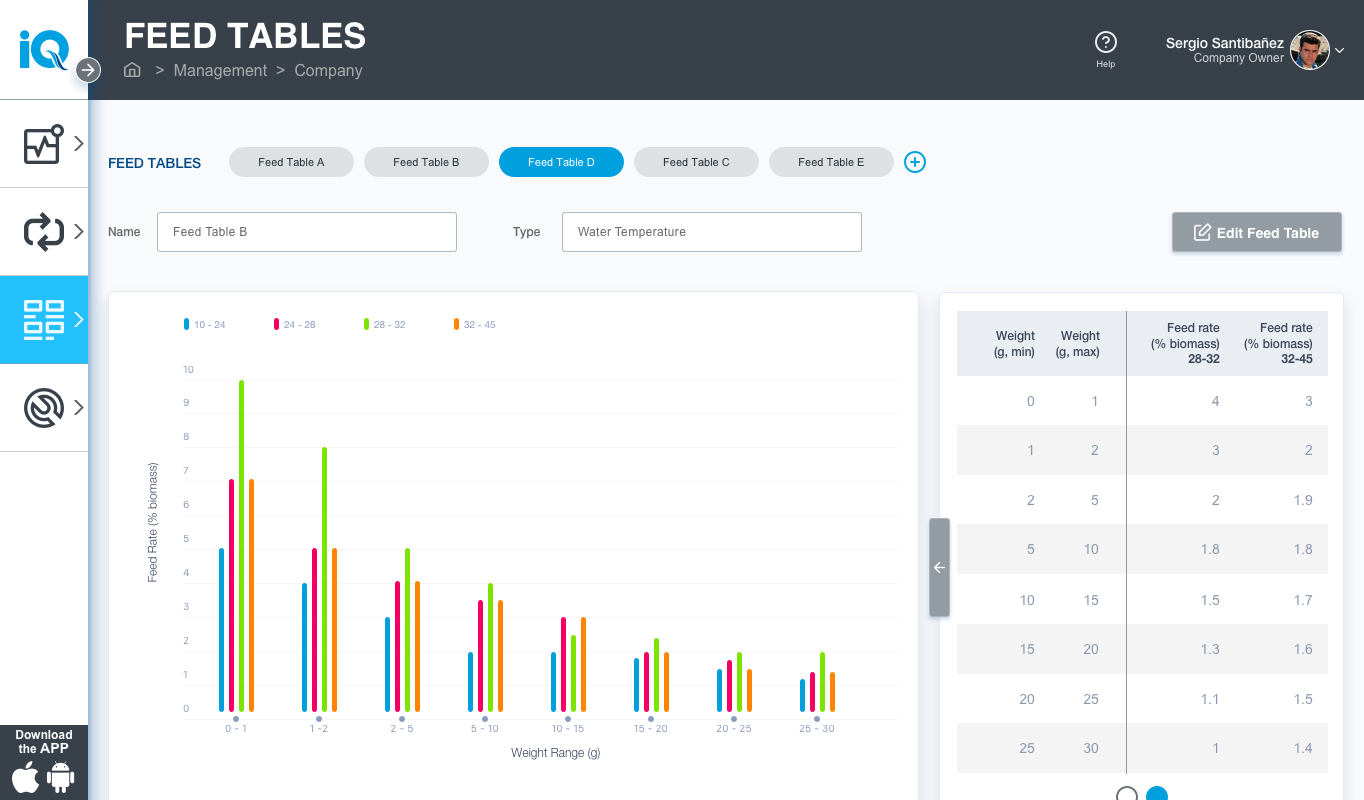The image size is (1364, 800).
Task: Click the home breadcrumb icon
Action: [x=132, y=70]
